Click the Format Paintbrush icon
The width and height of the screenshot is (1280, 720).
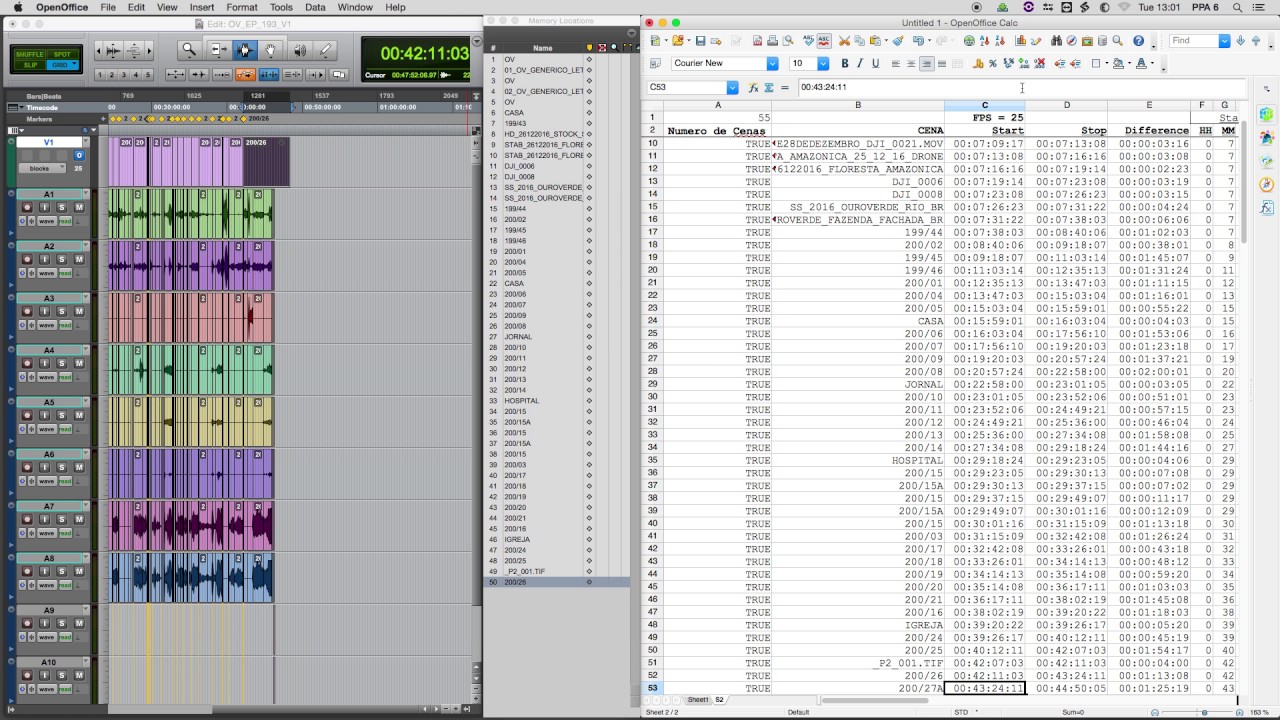pyautogui.click(x=898, y=41)
